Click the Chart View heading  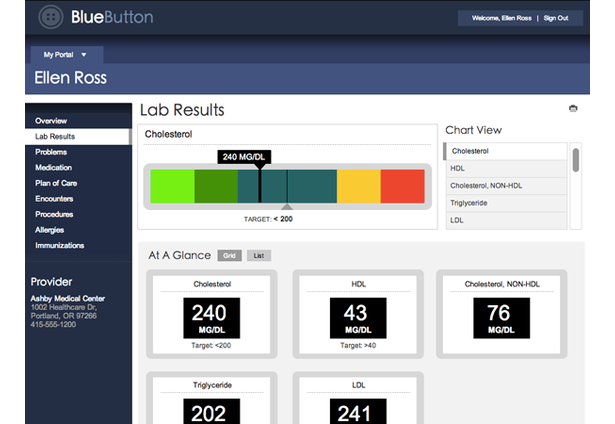click(473, 130)
